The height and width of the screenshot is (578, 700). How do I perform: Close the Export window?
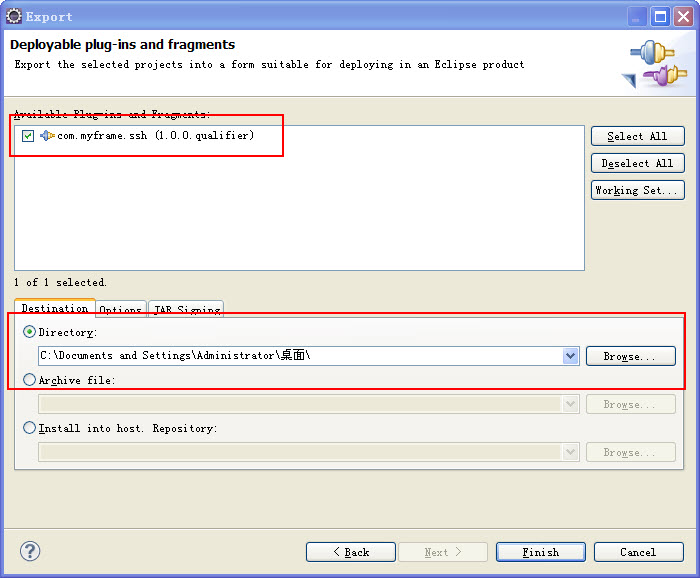point(683,17)
